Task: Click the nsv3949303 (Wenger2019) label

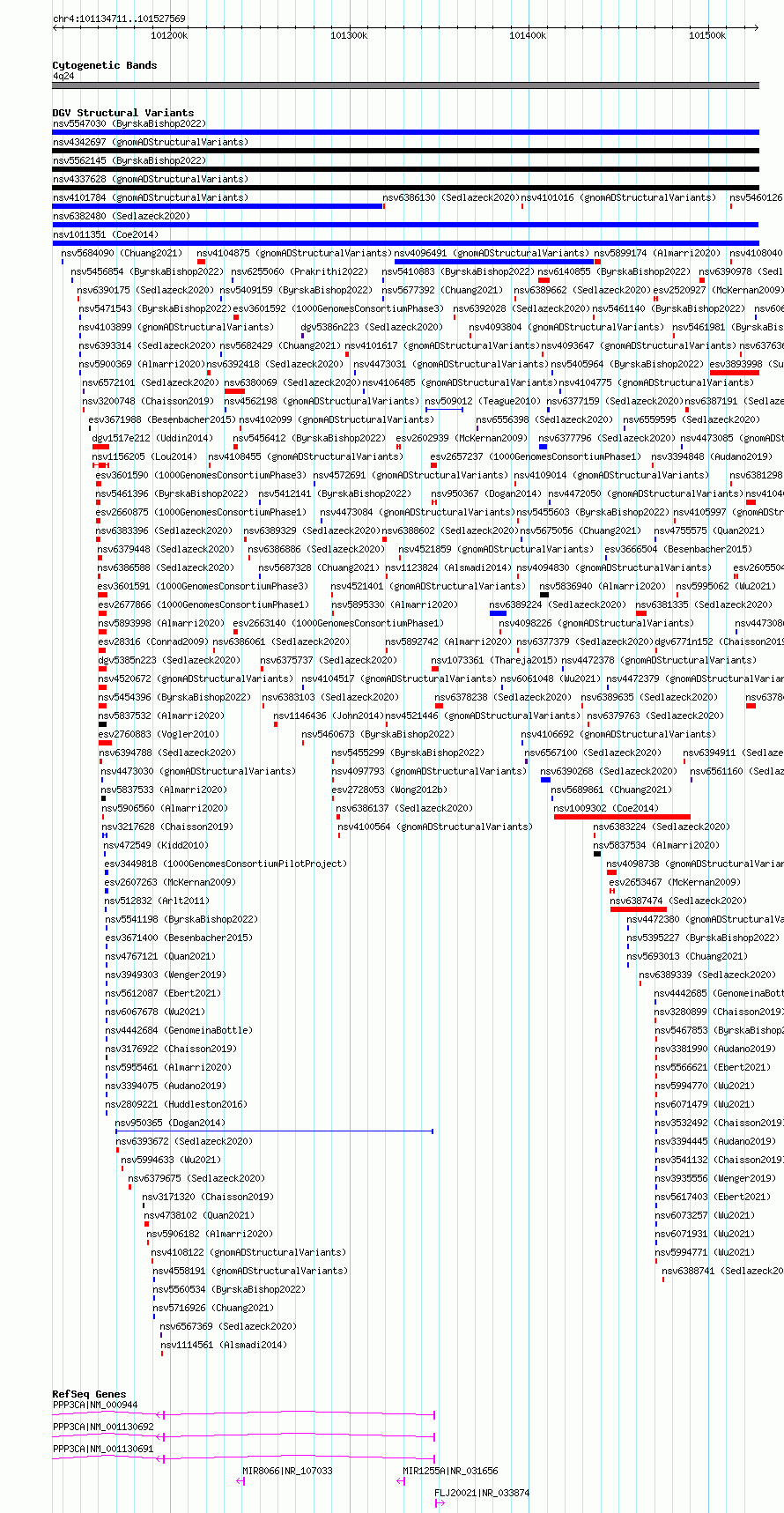Action: tap(166, 975)
